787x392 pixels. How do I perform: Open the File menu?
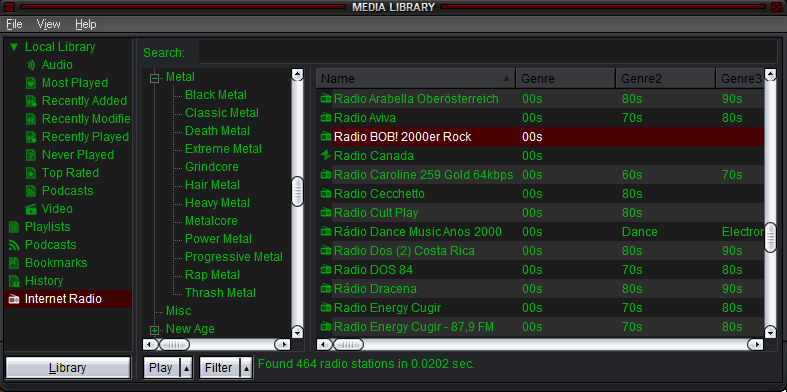tap(15, 24)
